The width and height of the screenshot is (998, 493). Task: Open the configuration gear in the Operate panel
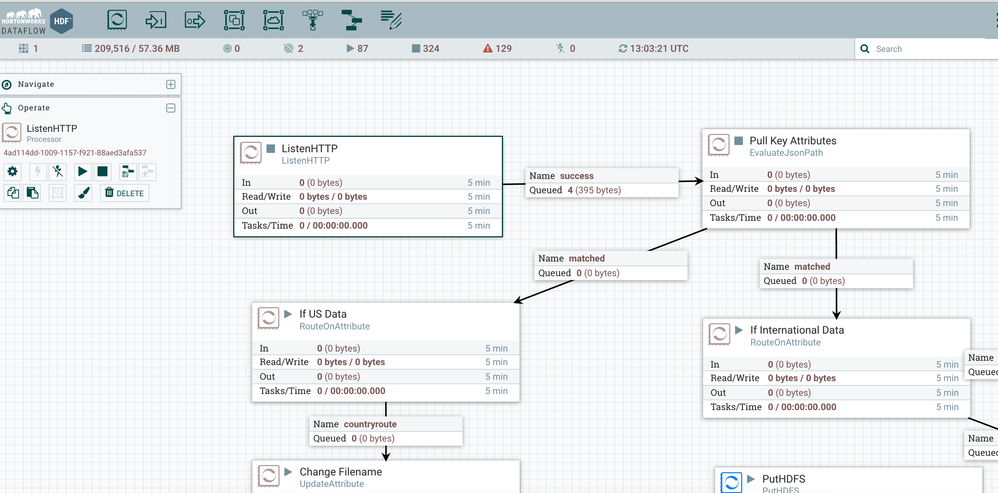13,172
